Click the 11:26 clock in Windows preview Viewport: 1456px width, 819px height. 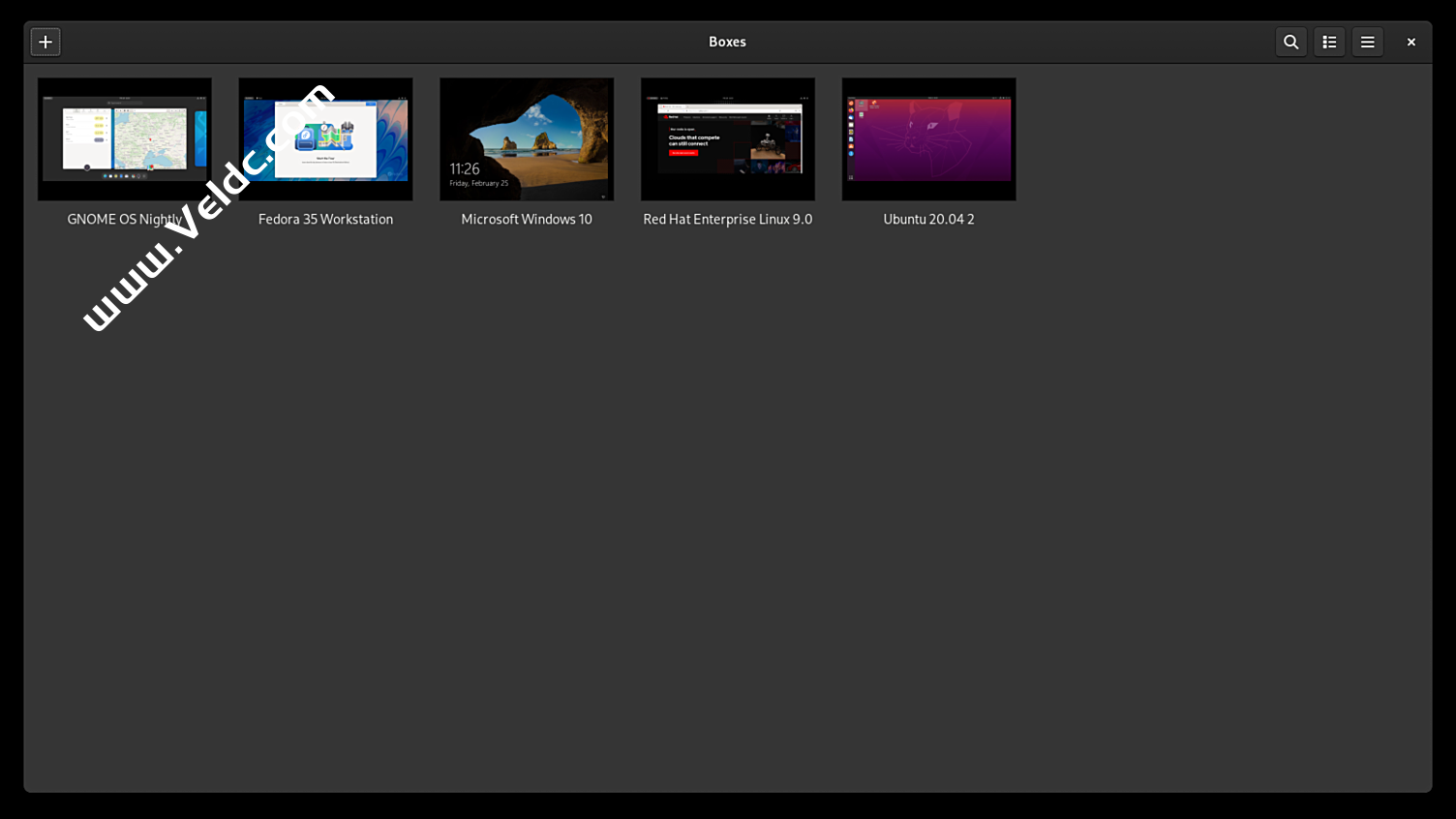(465, 169)
